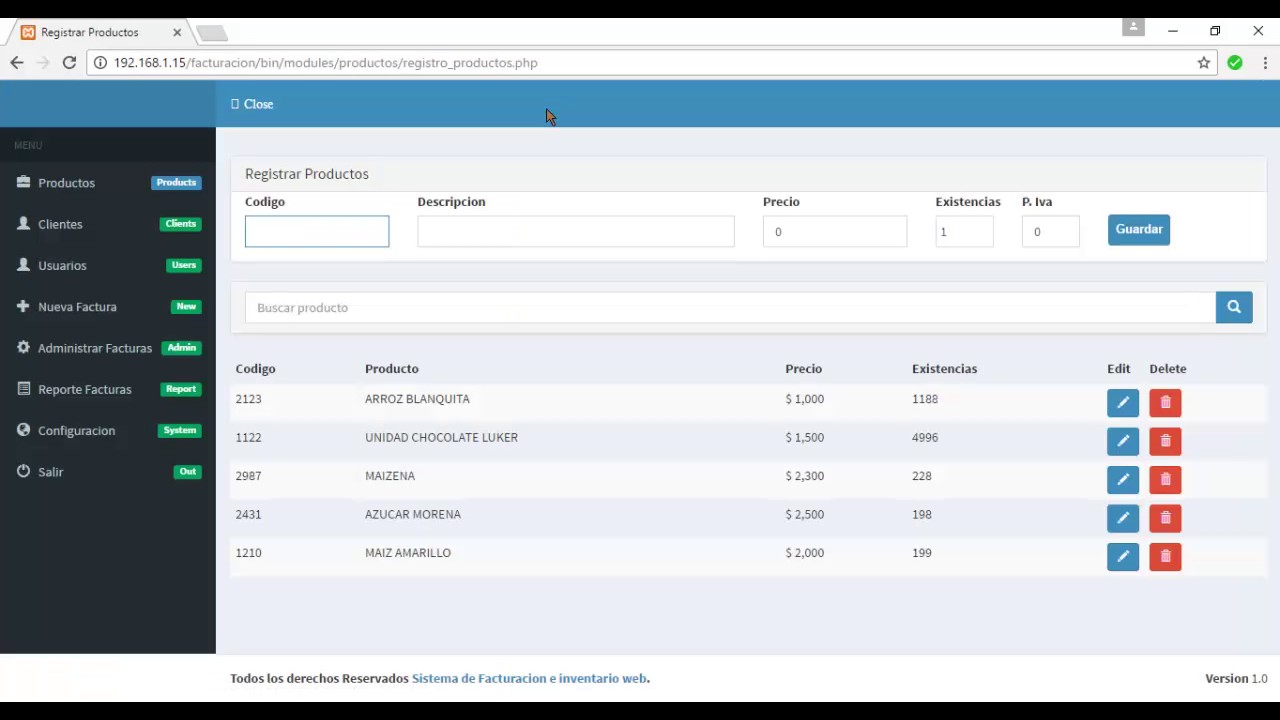Click the Productos briefcase icon in sidebar
The height and width of the screenshot is (720, 1280).
[x=23, y=182]
